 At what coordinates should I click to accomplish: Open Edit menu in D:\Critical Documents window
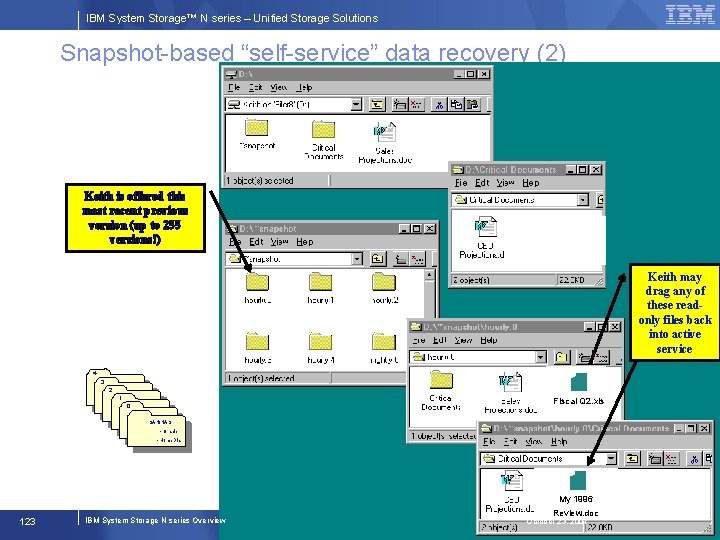coord(482,183)
